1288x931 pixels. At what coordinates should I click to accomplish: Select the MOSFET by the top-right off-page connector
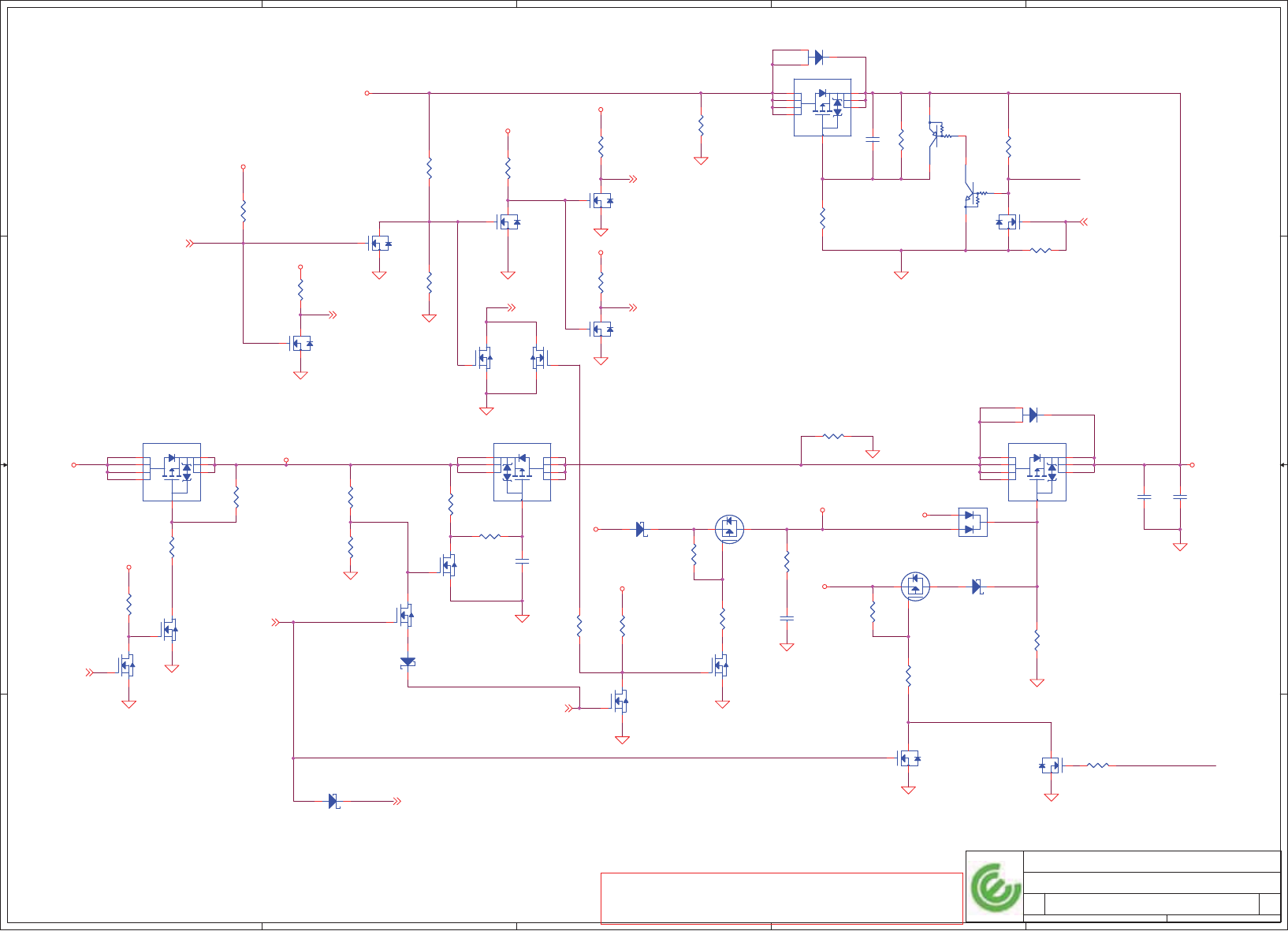point(1009,222)
